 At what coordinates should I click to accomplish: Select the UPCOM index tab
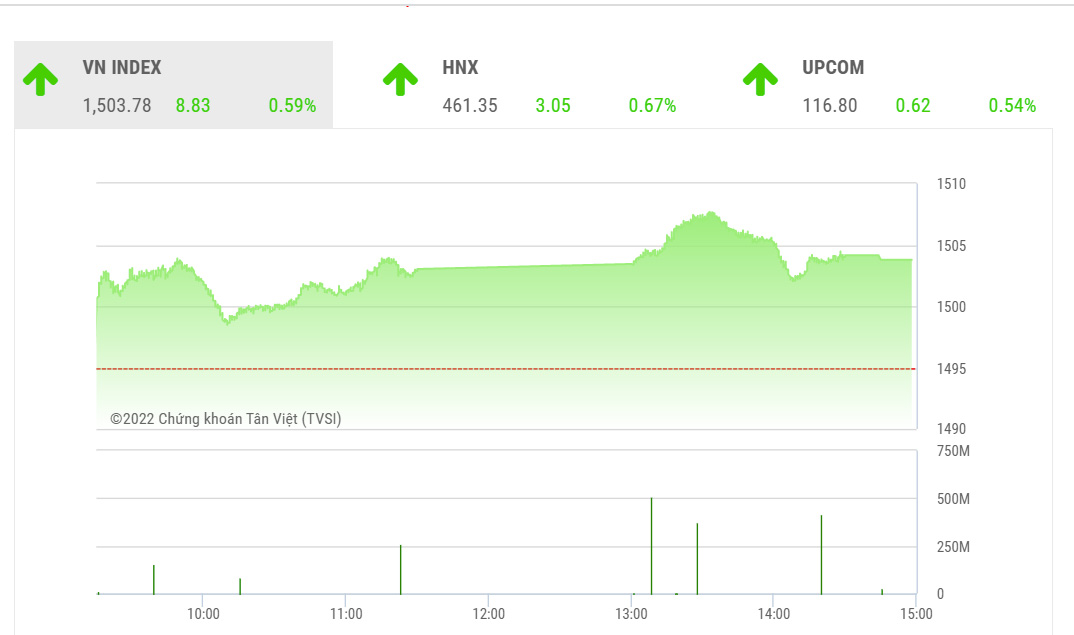(833, 68)
